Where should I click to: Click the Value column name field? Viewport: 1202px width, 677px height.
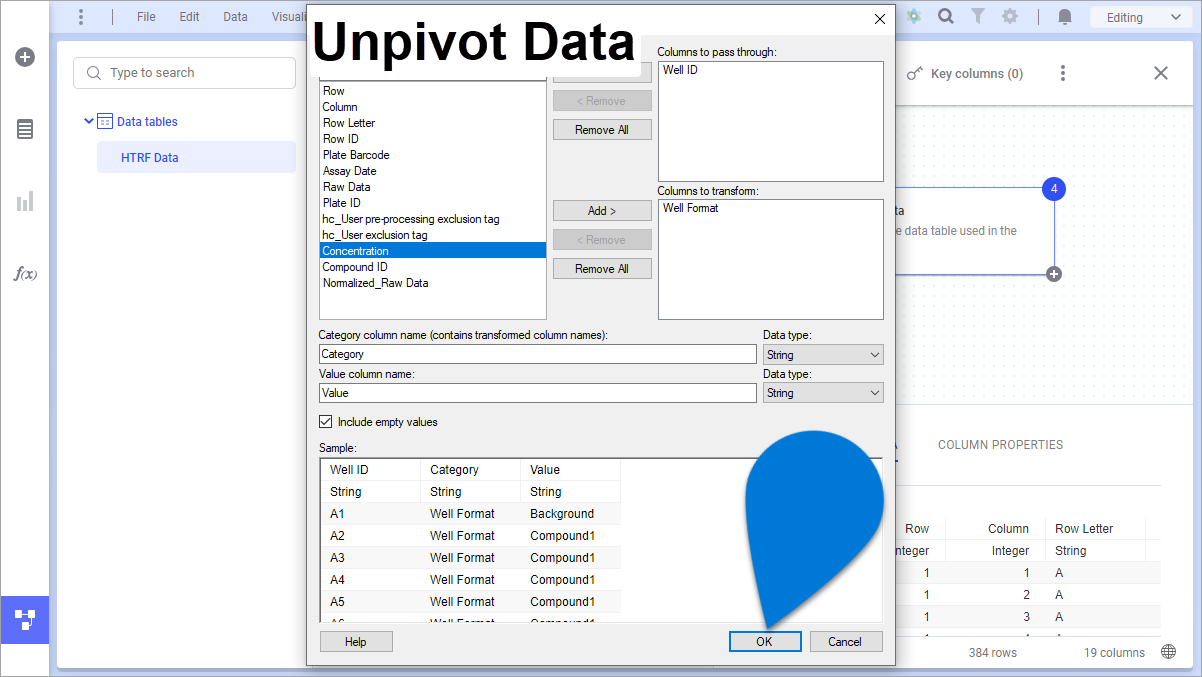point(538,393)
